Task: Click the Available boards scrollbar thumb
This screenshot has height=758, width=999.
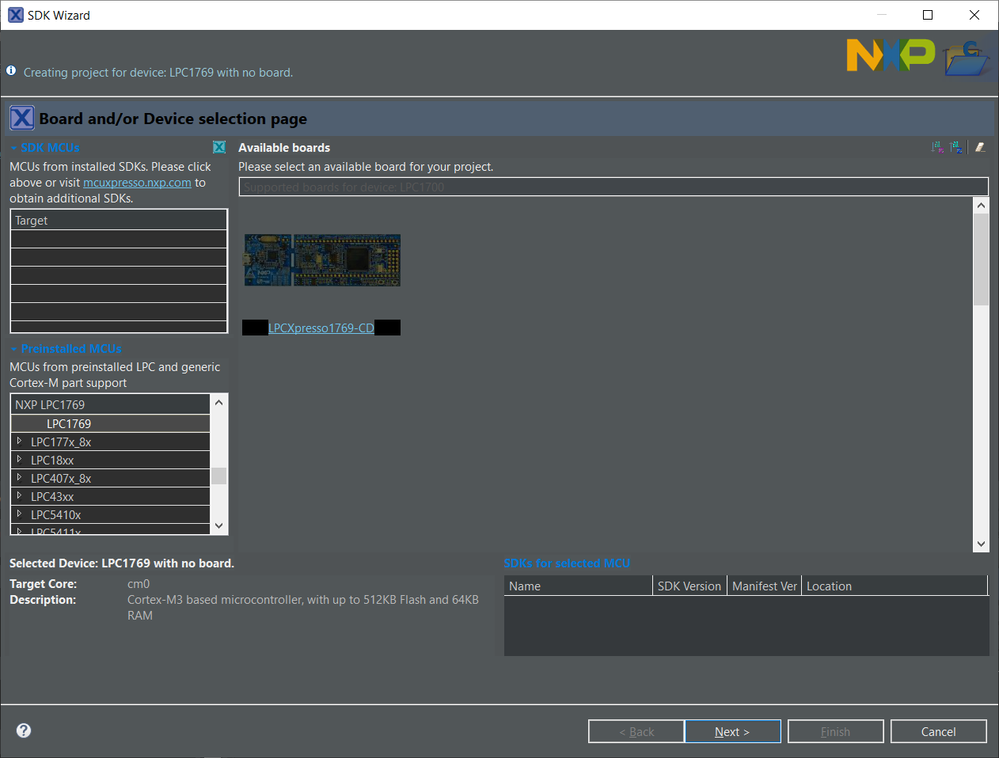Action: pos(981,259)
